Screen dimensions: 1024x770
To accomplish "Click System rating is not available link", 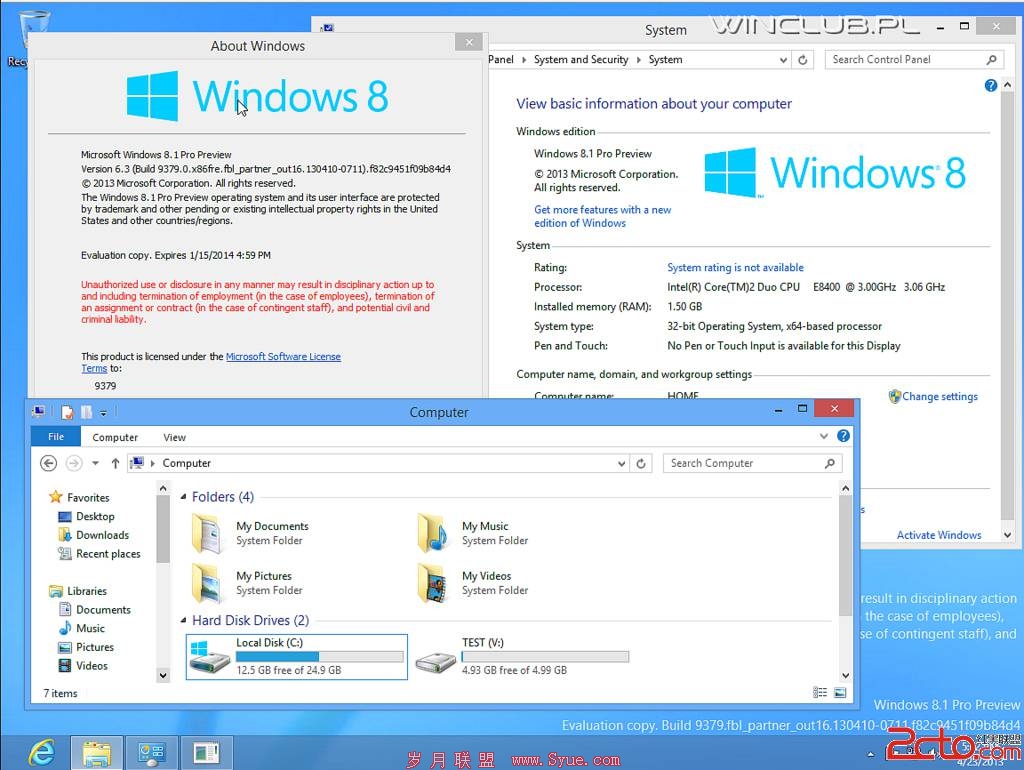I will pos(735,267).
